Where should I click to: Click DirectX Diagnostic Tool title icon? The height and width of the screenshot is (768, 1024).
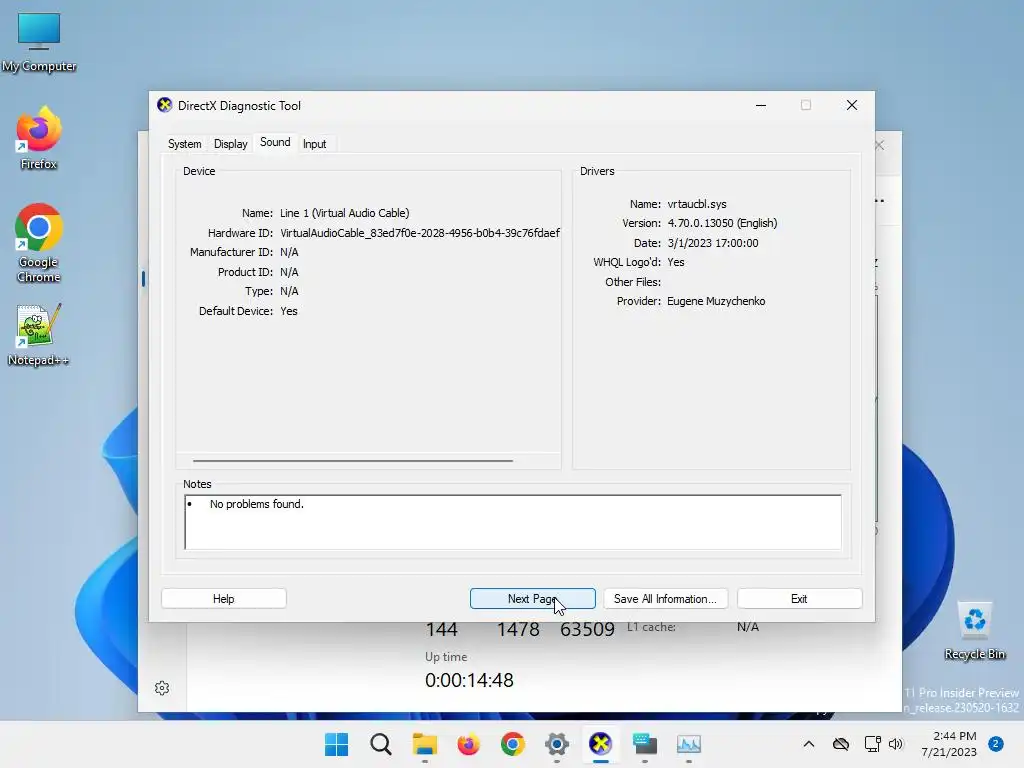(165, 105)
